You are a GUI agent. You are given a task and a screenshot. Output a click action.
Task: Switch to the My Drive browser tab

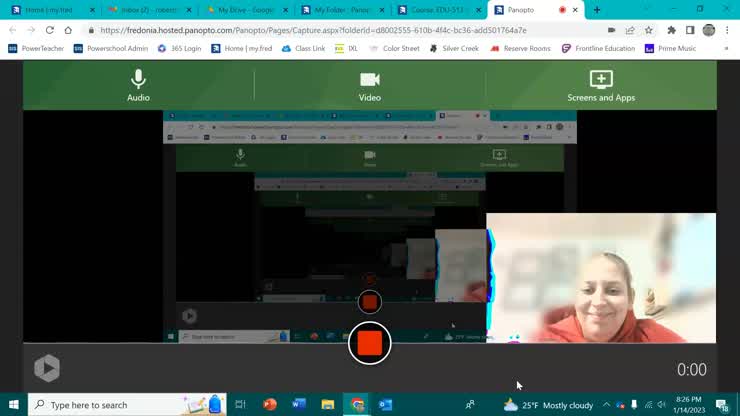244,10
